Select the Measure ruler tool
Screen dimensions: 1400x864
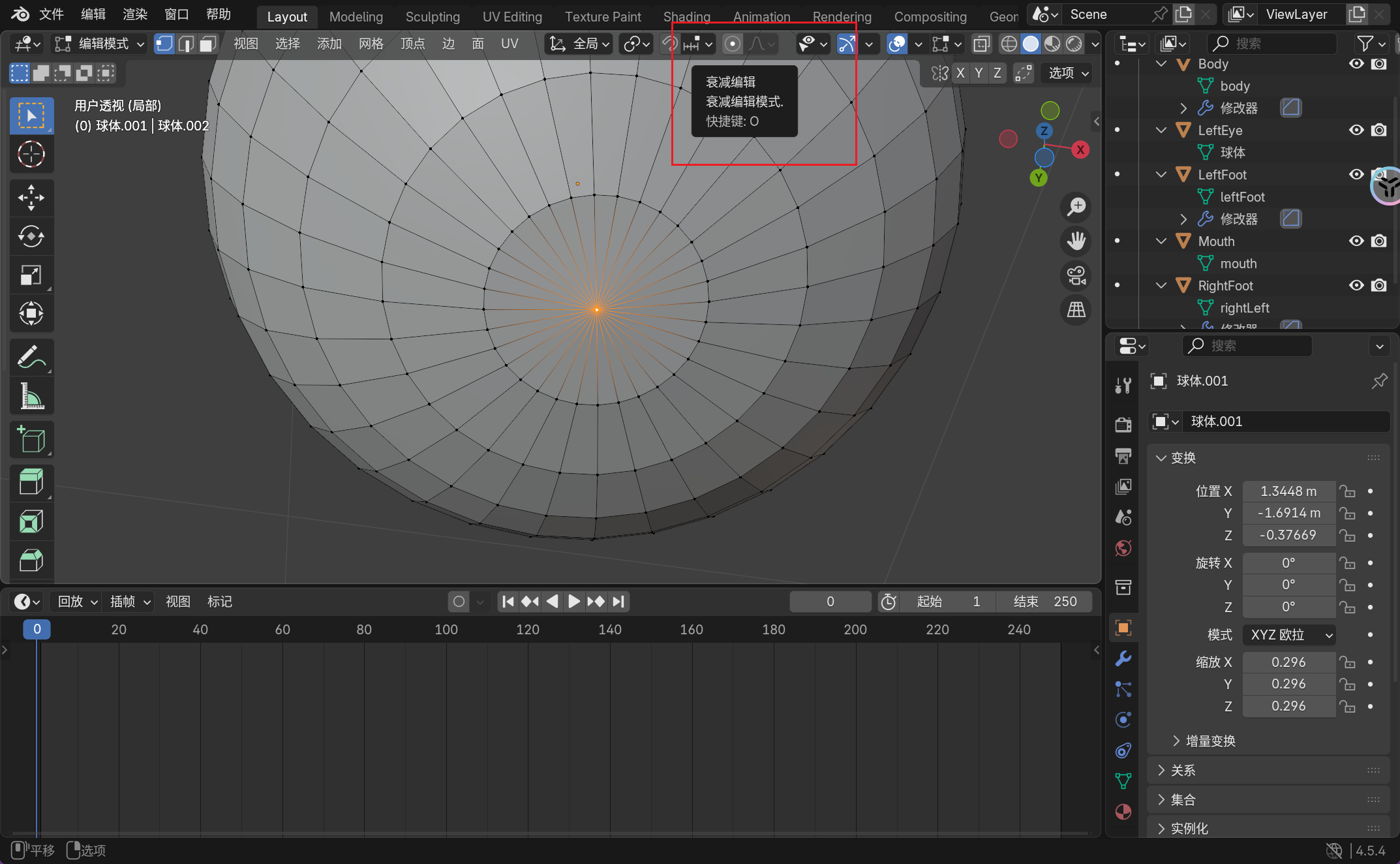[x=31, y=396]
